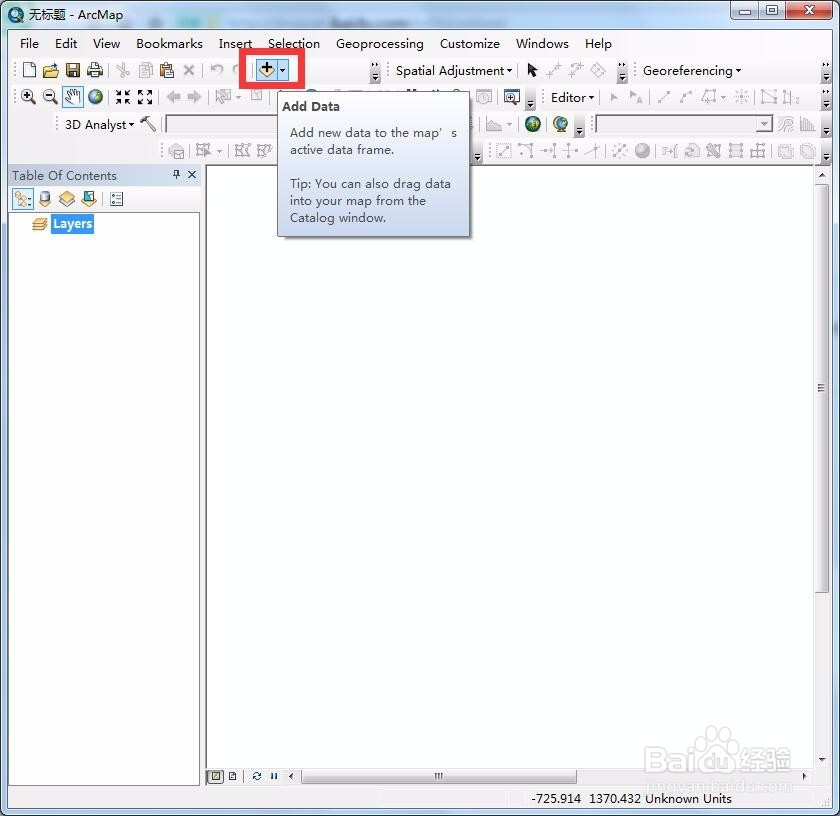Viewport: 840px width, 816px height.
Task: Click the coordinates -725.914 1370.432 readout
Action: click(586, 798)
